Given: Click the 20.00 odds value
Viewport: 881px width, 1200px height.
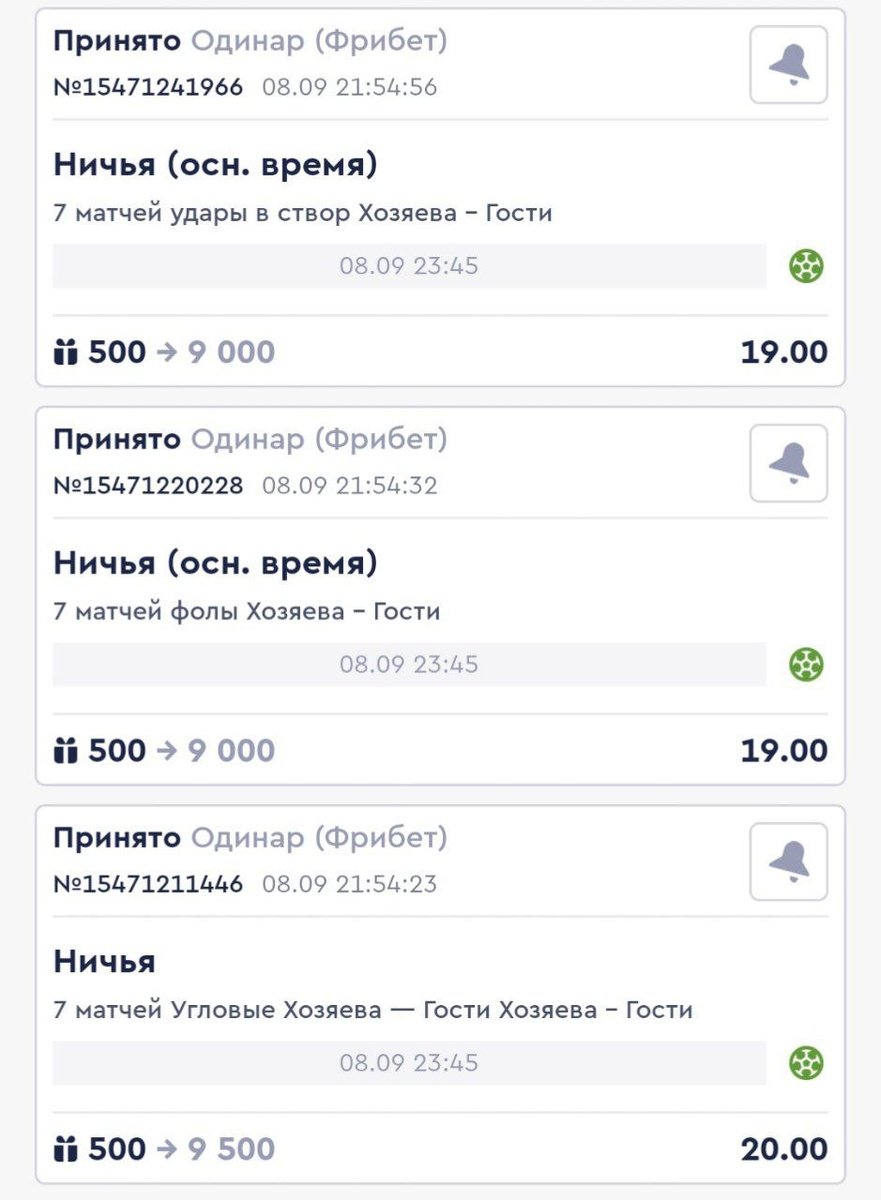Looking at the screenshot, I should [784, 1149].
